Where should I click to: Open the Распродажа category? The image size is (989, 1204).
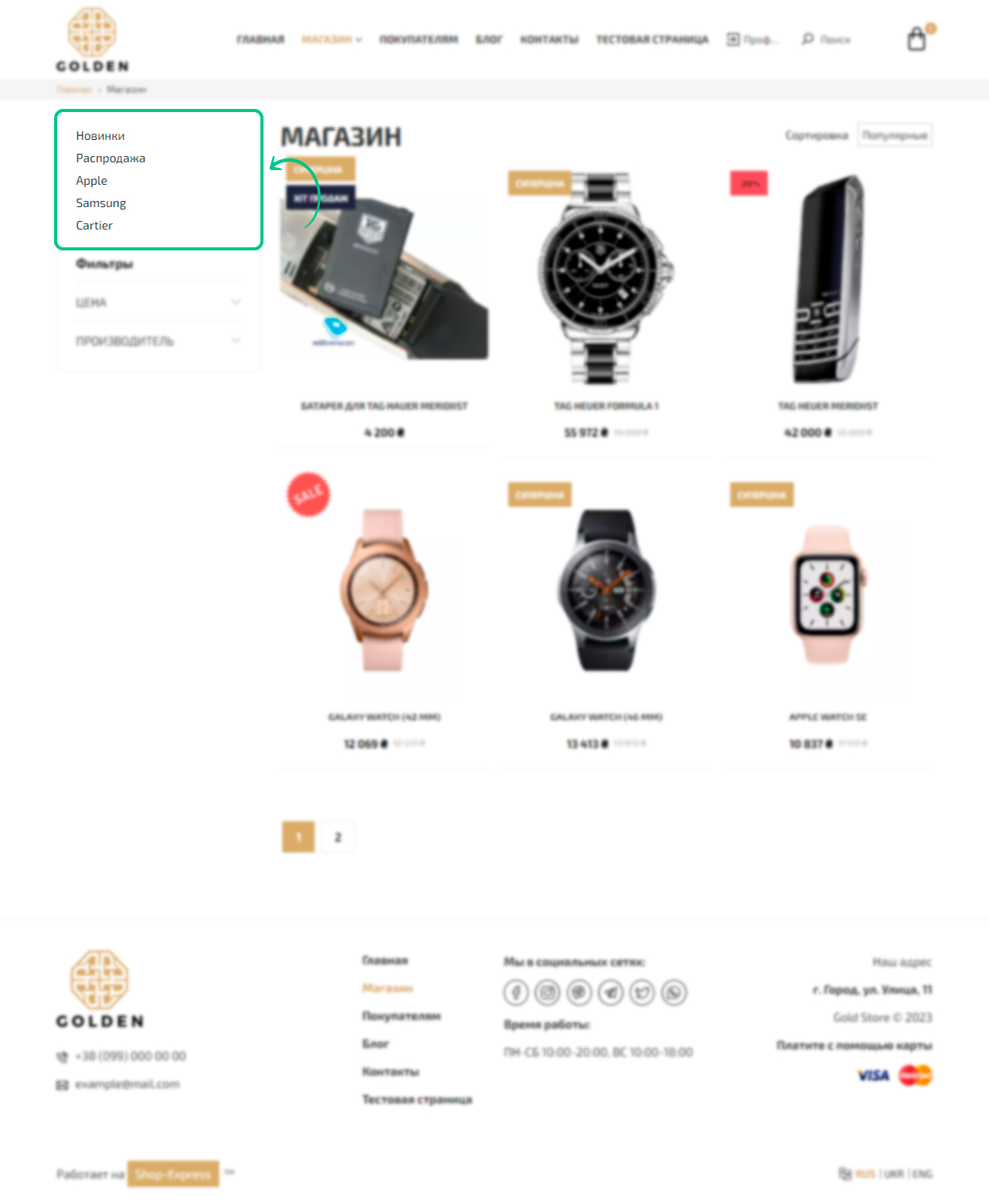click(110, 158)
